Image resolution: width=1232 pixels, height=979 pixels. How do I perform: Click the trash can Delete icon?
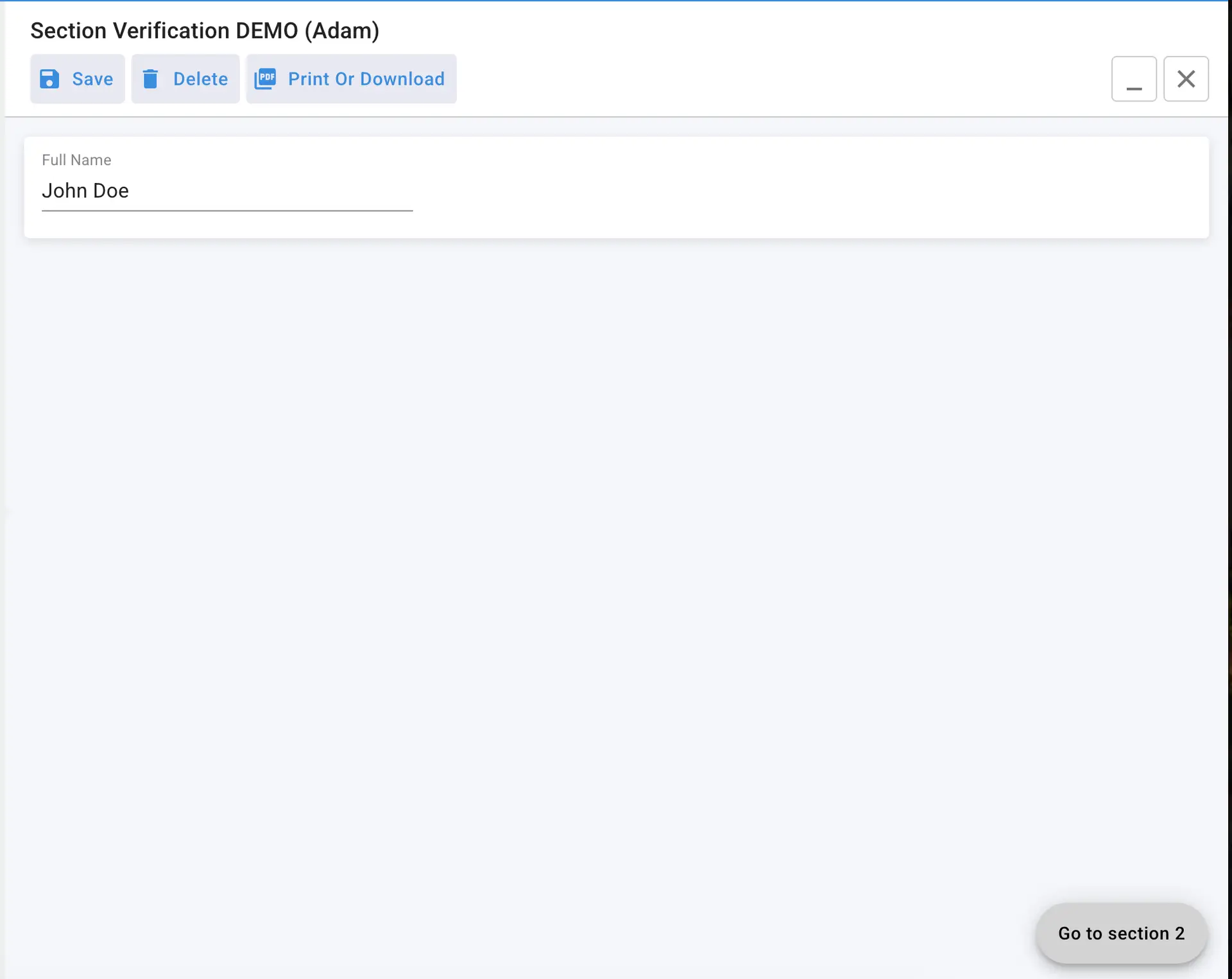click(x=150, y=79)
